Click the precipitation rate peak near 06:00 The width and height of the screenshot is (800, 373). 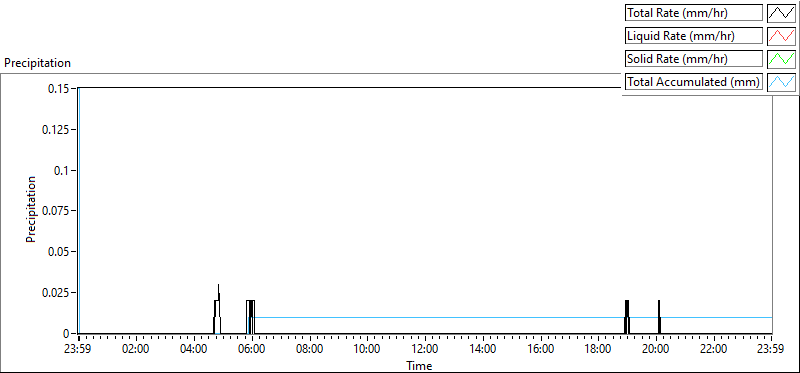tap(251, 317)
